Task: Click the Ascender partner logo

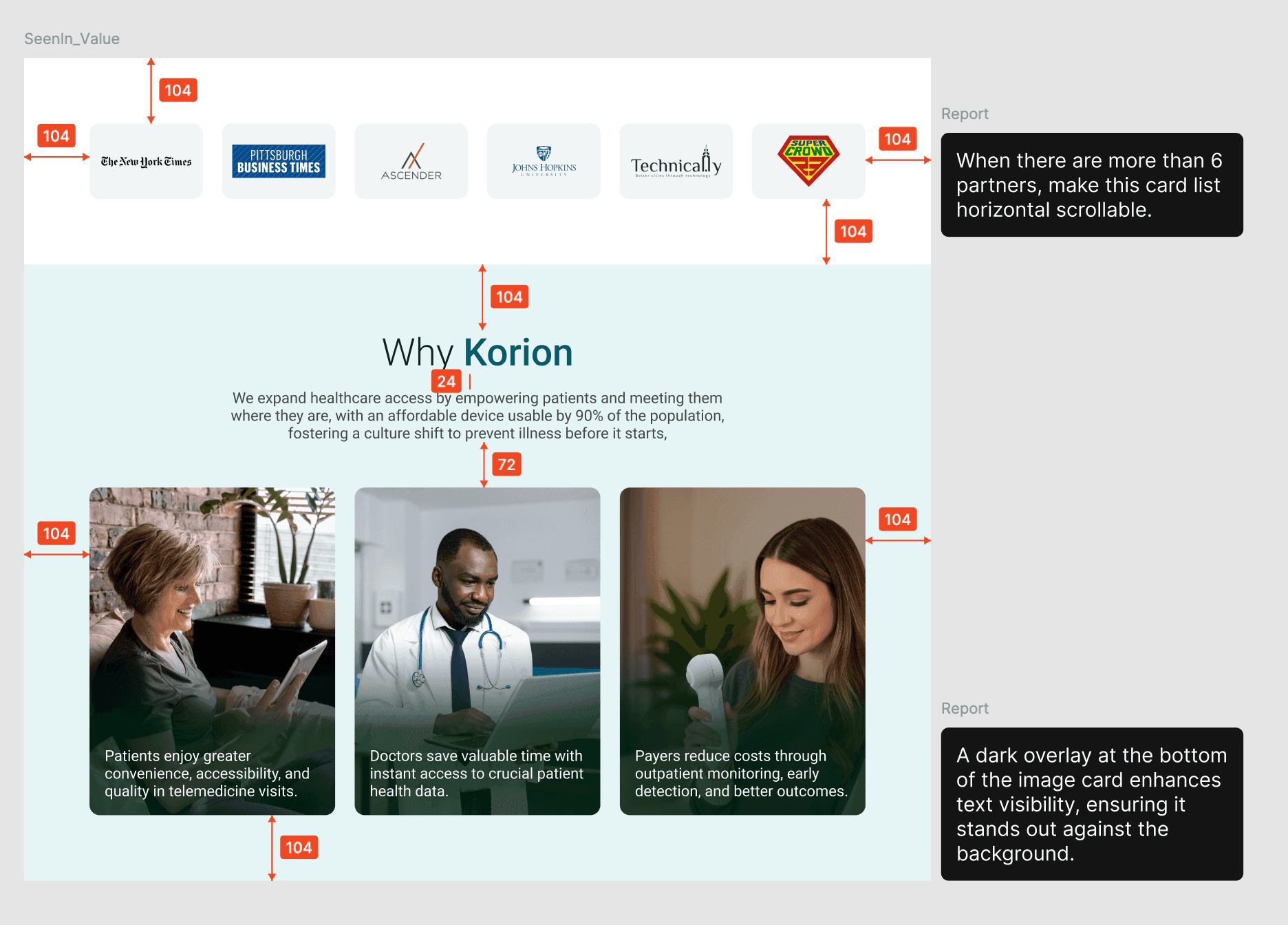Action: 411,160
